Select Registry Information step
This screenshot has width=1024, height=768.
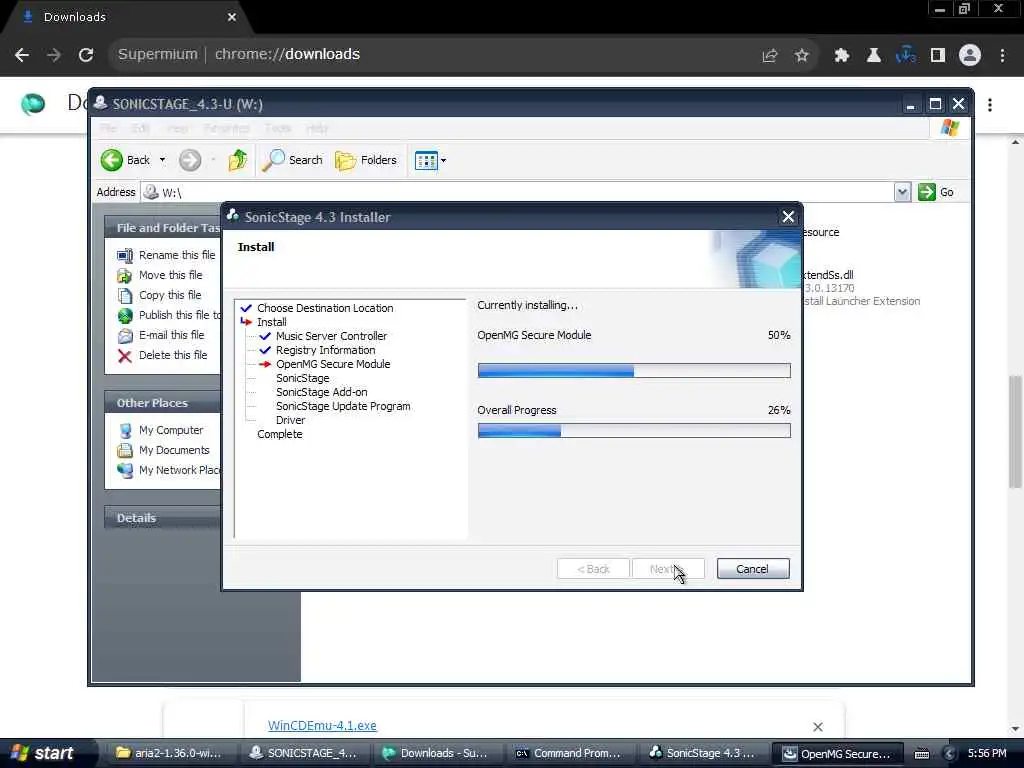[325, 350]
